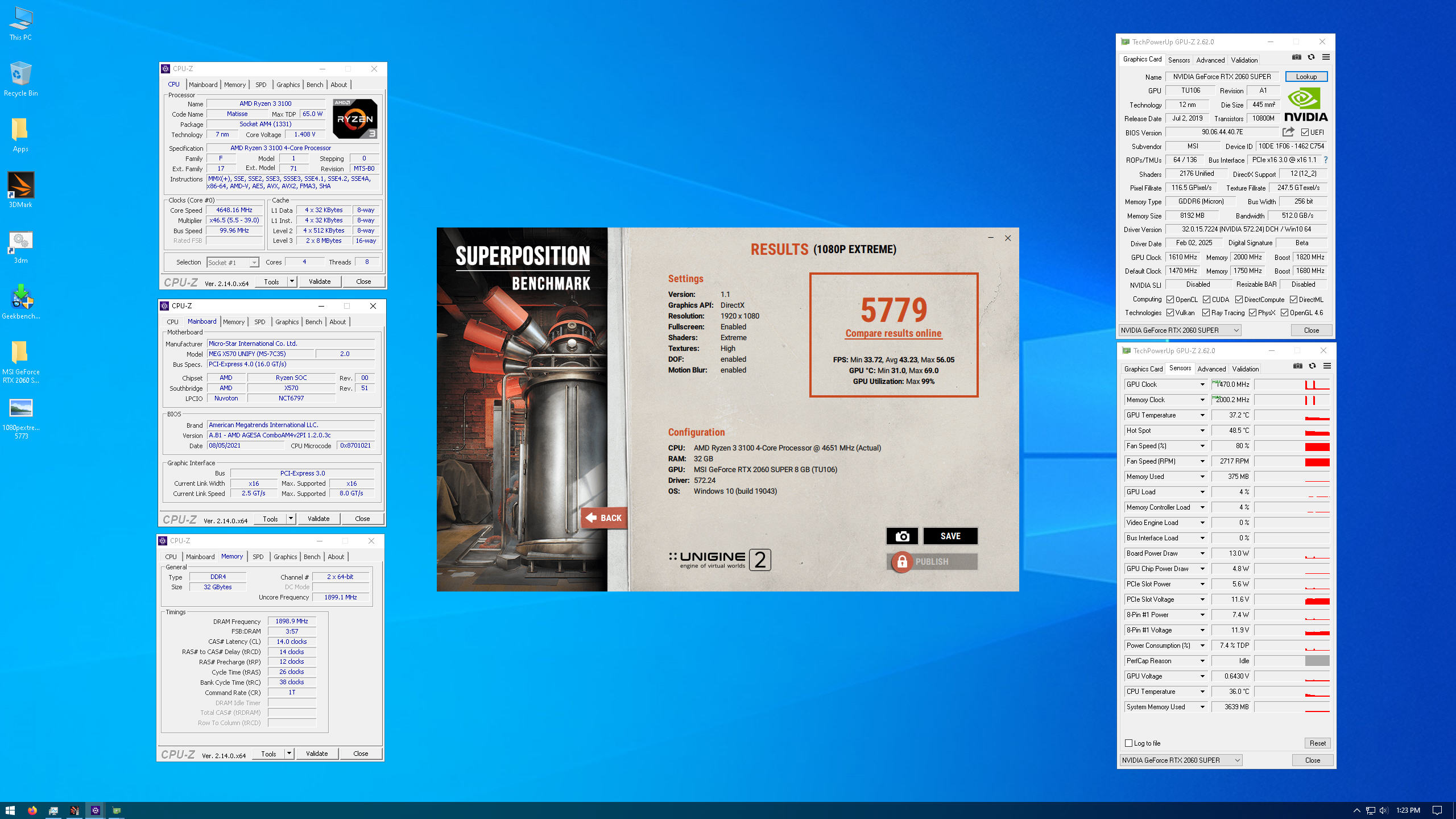Open the Apps folder on desktop
Screen dimensions: 1456x819
coord(20,135)
